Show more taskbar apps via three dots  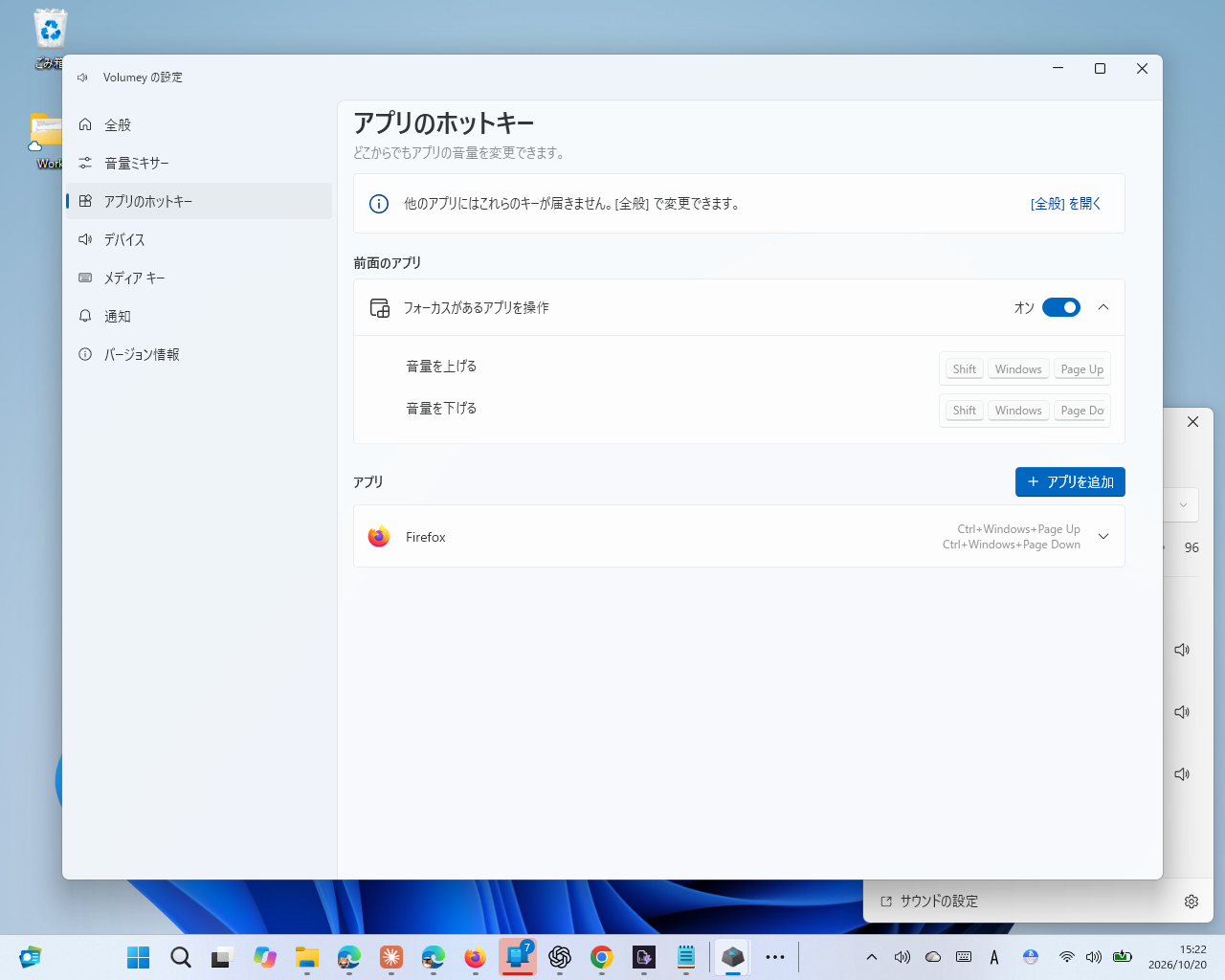click(775, 957)
